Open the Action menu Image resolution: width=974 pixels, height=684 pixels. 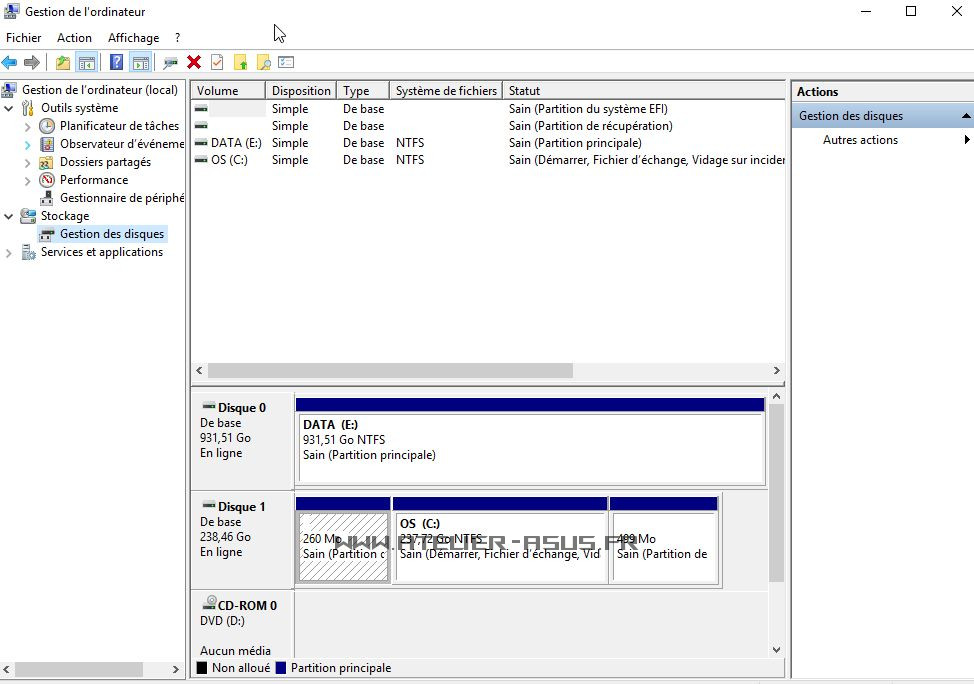74,38
